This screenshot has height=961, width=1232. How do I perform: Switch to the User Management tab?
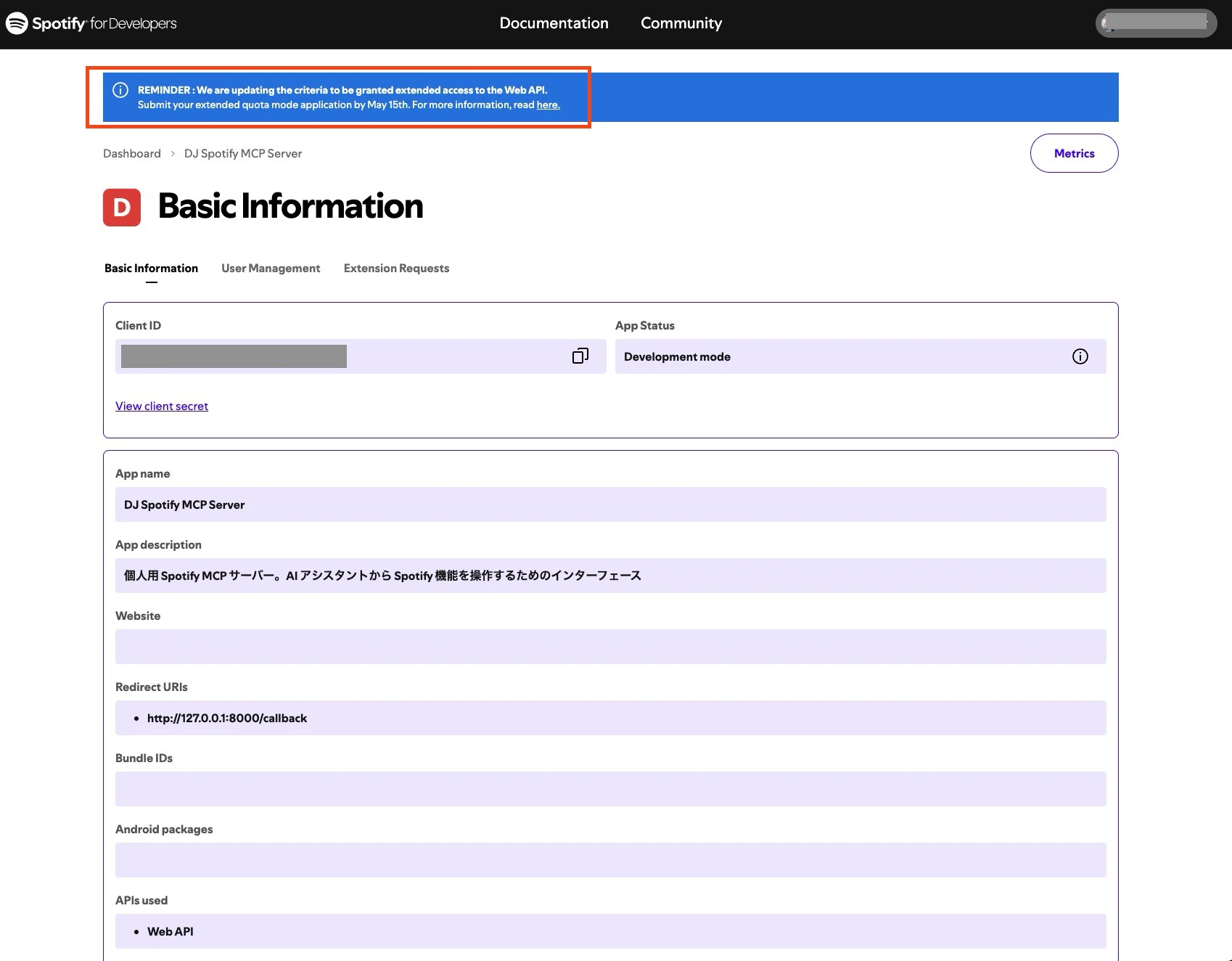[x=271, y=269]
